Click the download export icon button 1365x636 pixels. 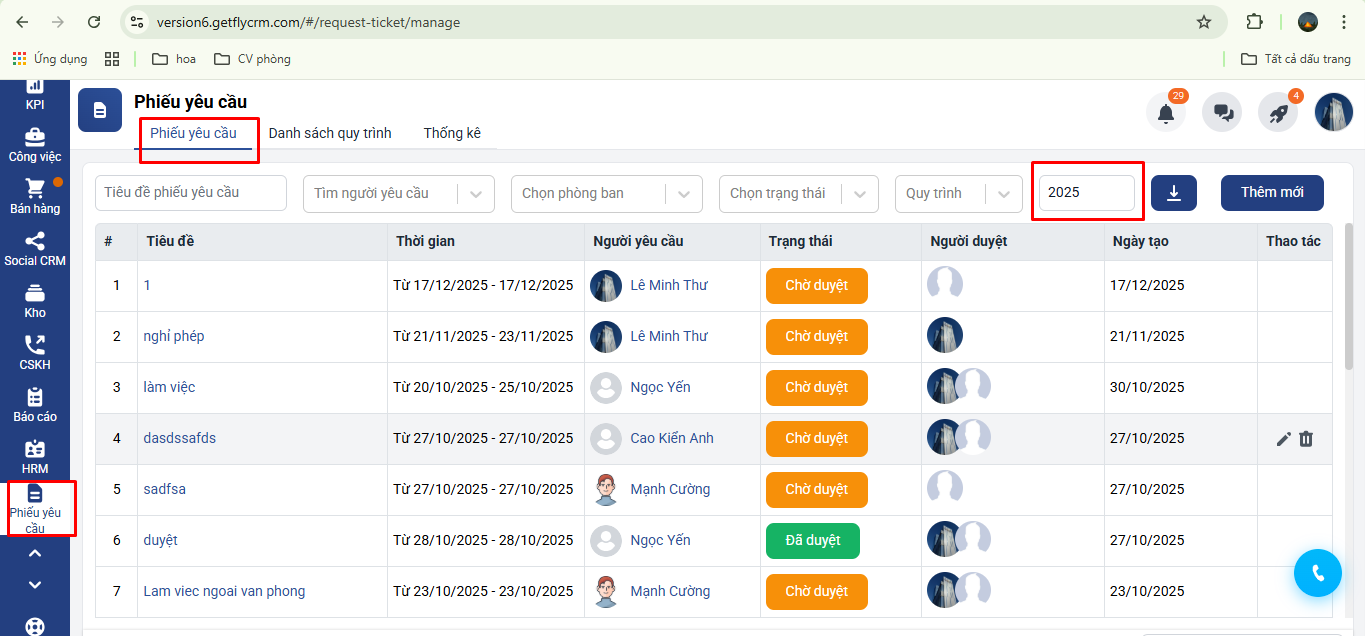click(x=1174, y=193)
